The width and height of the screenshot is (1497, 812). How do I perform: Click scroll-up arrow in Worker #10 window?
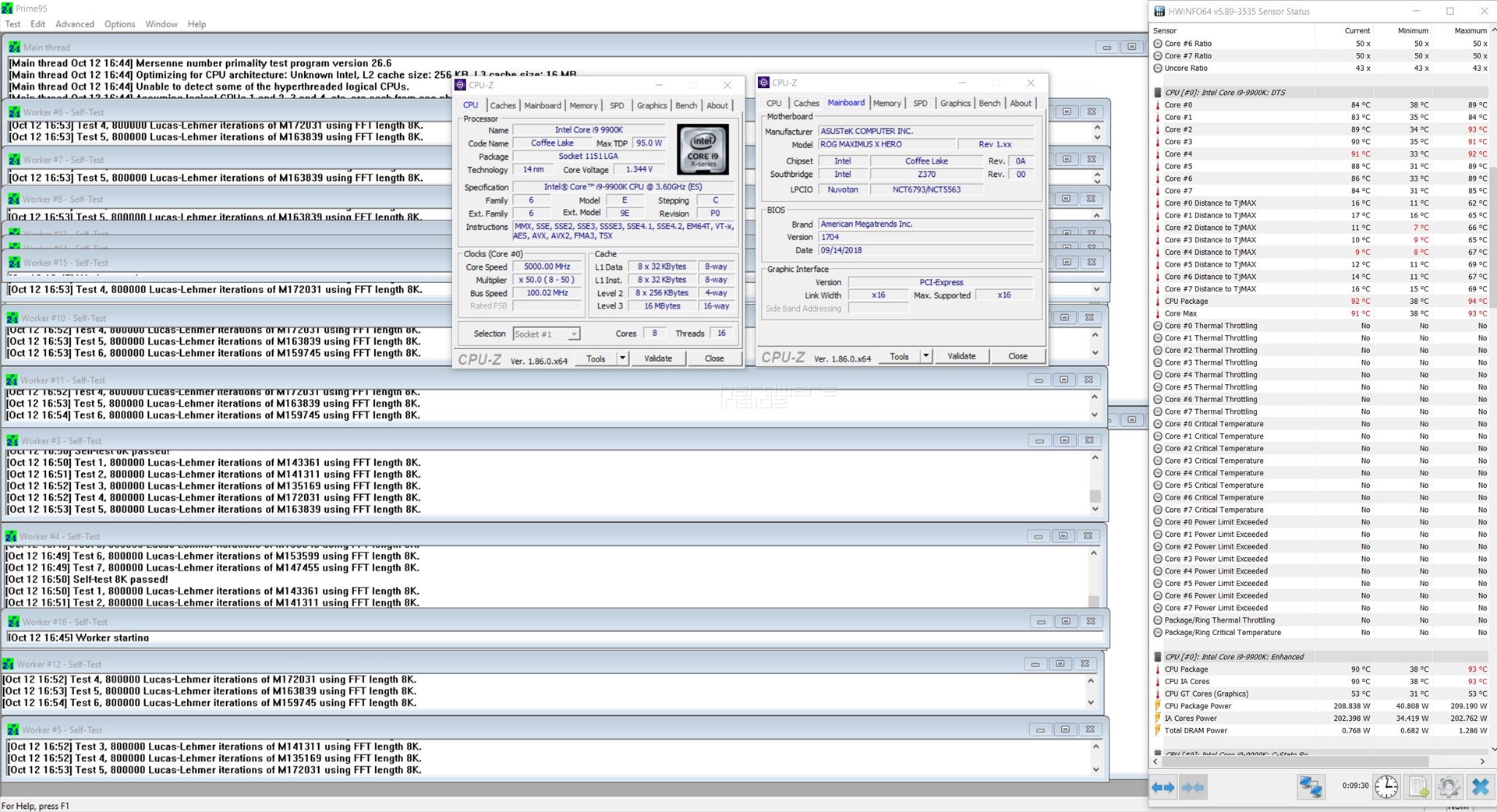coord(1095,335)
